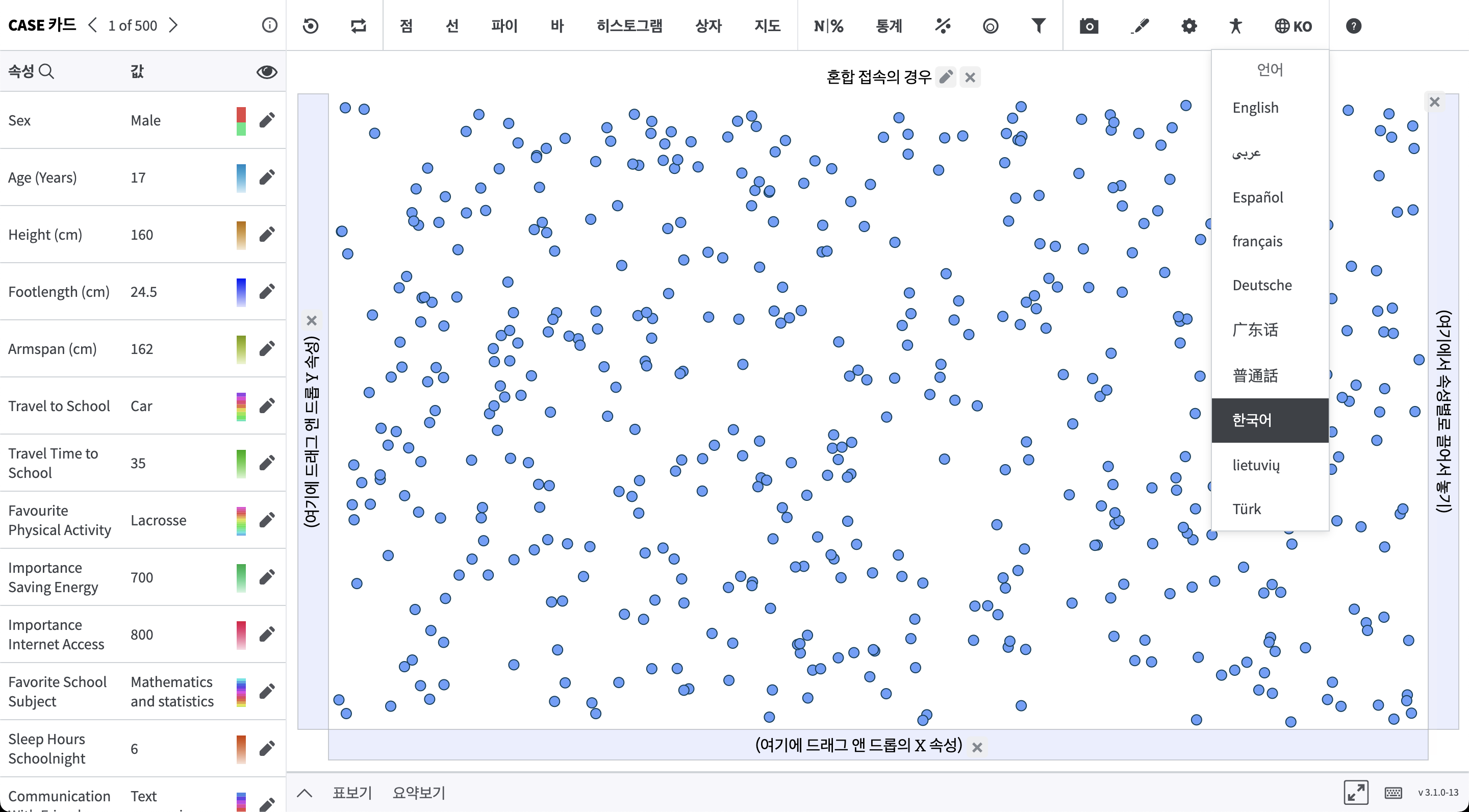This screenshot has width=1469, height=812.
Task: Open the help question mark icon
Action: tap(1353, 26)
